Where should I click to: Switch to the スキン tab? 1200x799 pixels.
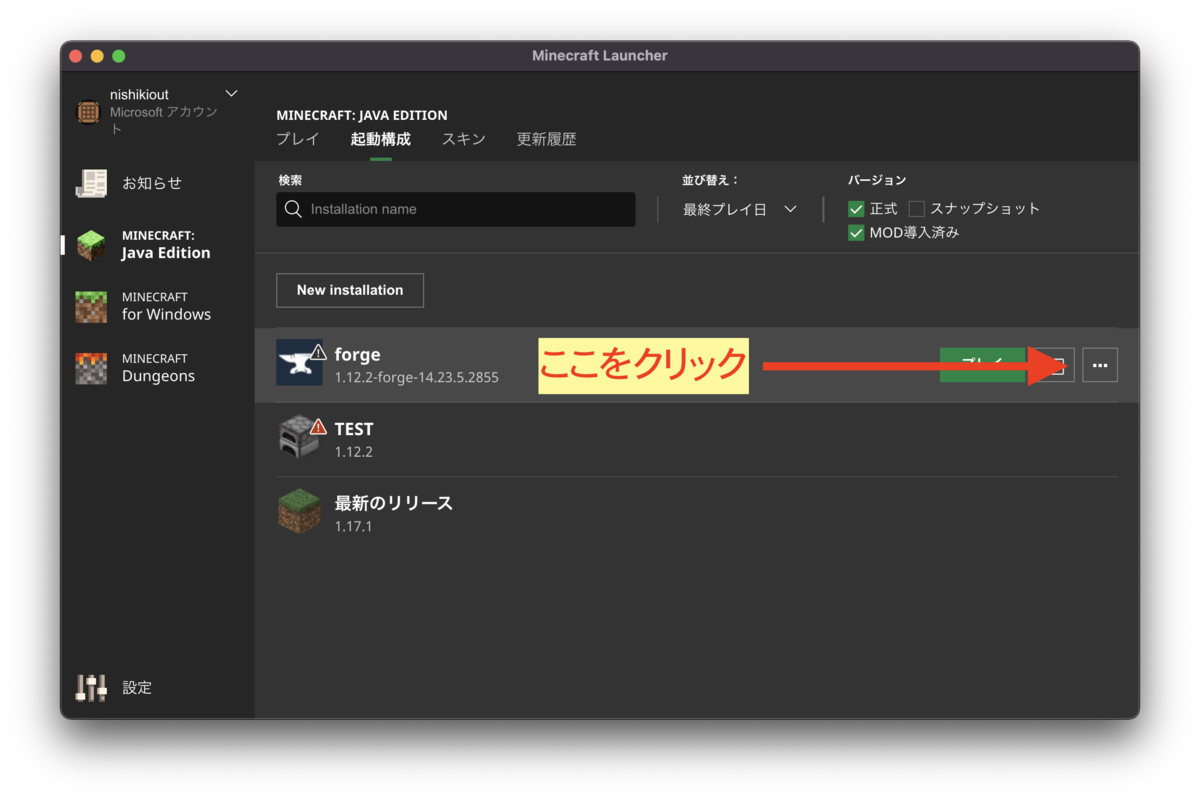464,139
